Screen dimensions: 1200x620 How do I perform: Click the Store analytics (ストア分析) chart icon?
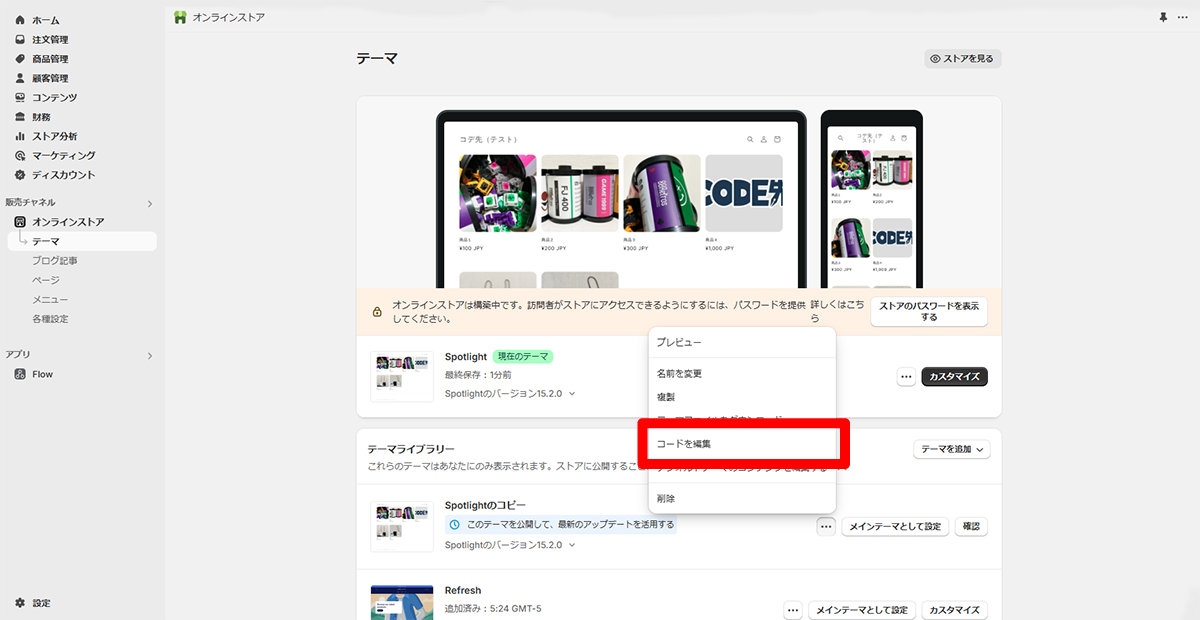[20, 136]
